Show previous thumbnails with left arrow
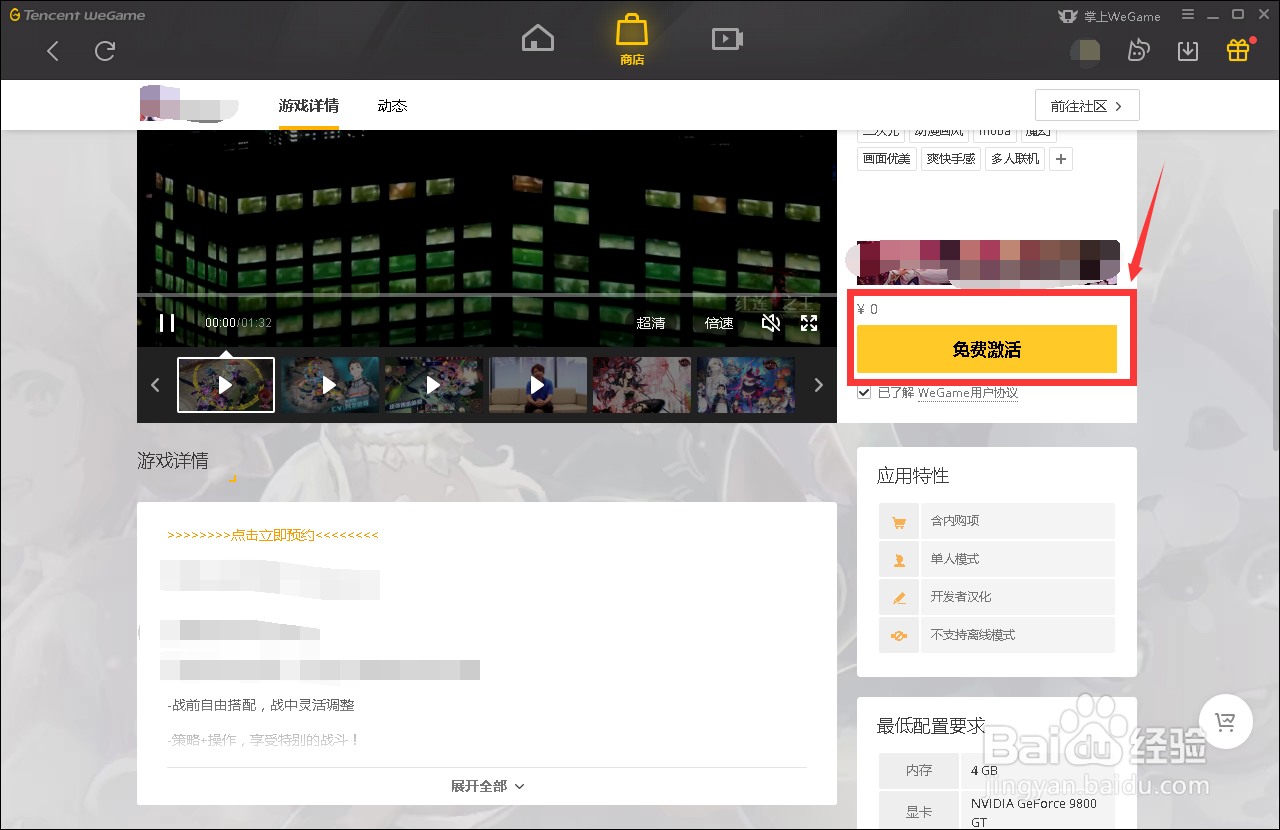1280x830 pixels. coord(155,385)
